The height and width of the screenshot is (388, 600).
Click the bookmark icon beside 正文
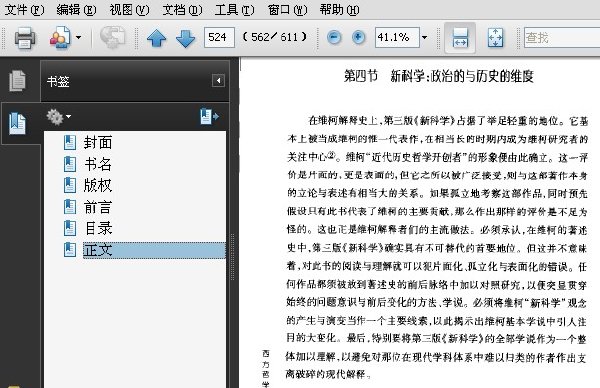[x=70, y=250]
